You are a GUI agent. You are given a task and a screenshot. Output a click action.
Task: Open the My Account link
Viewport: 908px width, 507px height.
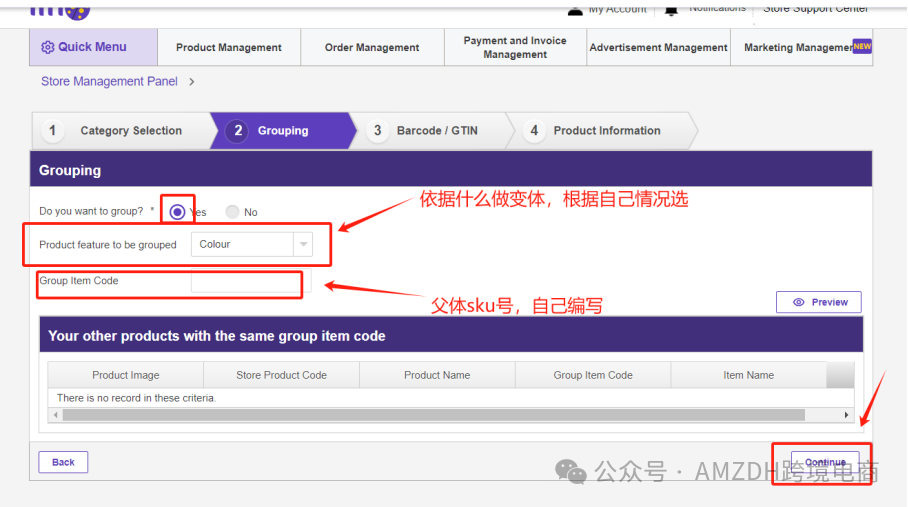[617, 9]
